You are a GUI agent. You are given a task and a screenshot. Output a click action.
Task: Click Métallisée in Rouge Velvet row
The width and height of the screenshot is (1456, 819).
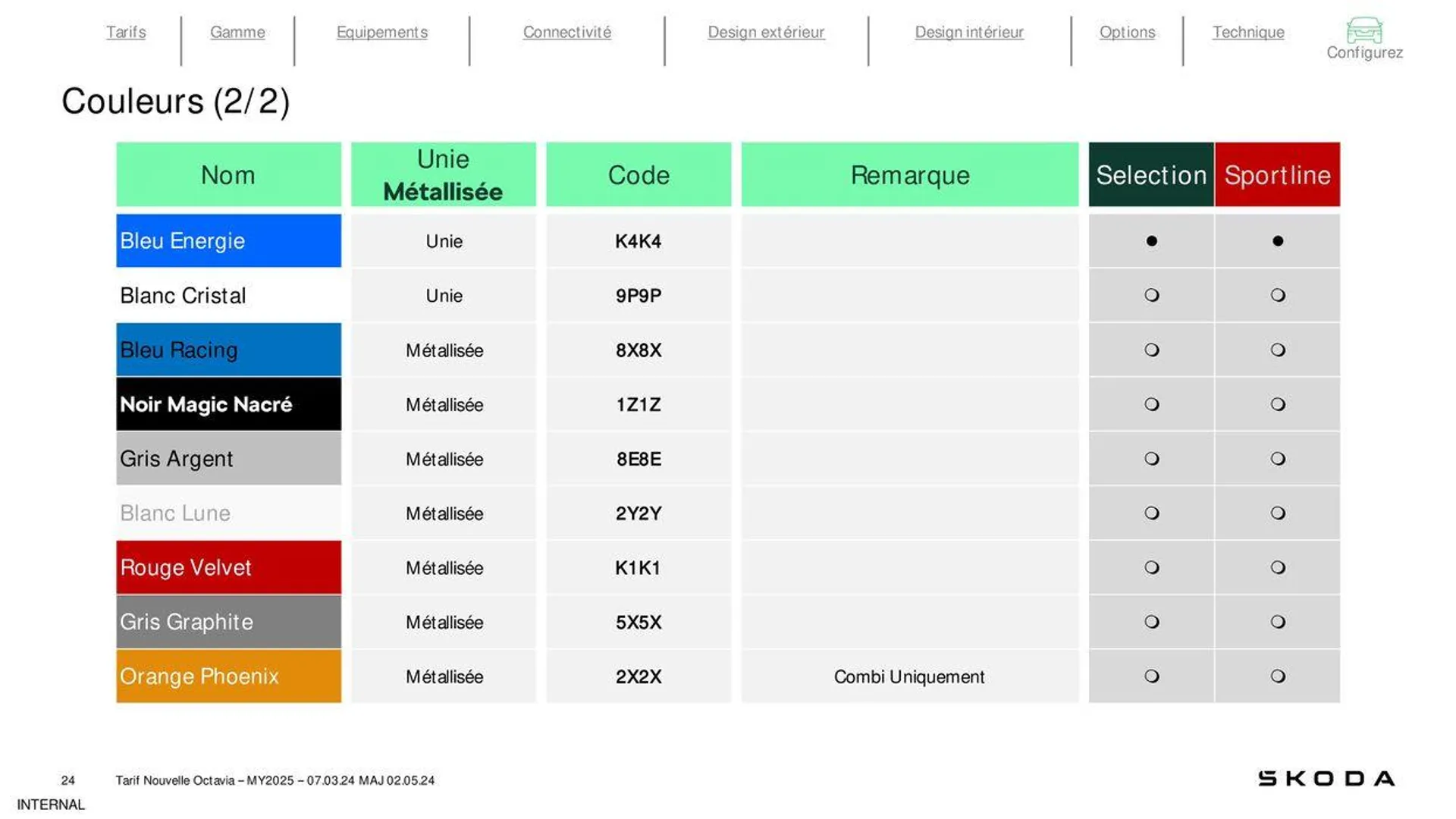pyautogui.click(x=444, y=568)
